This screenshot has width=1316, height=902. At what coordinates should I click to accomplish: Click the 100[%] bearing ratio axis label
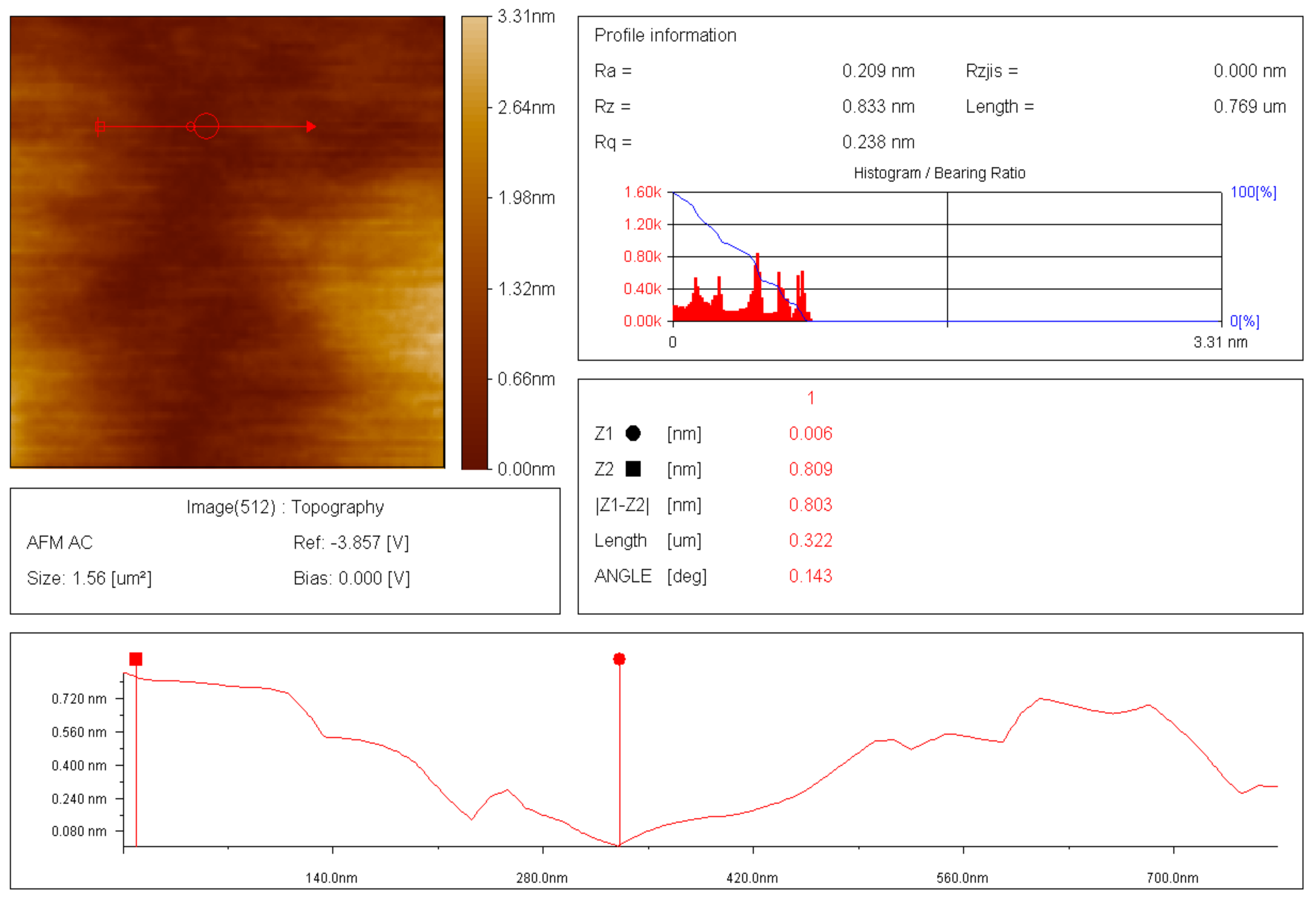[1253, 192]
